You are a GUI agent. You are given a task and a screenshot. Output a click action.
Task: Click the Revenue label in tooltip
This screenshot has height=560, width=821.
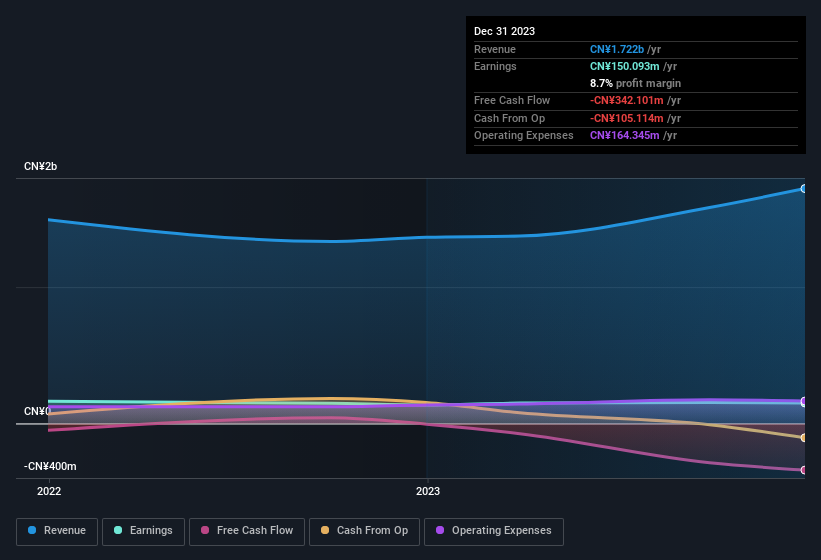point(495,49)
